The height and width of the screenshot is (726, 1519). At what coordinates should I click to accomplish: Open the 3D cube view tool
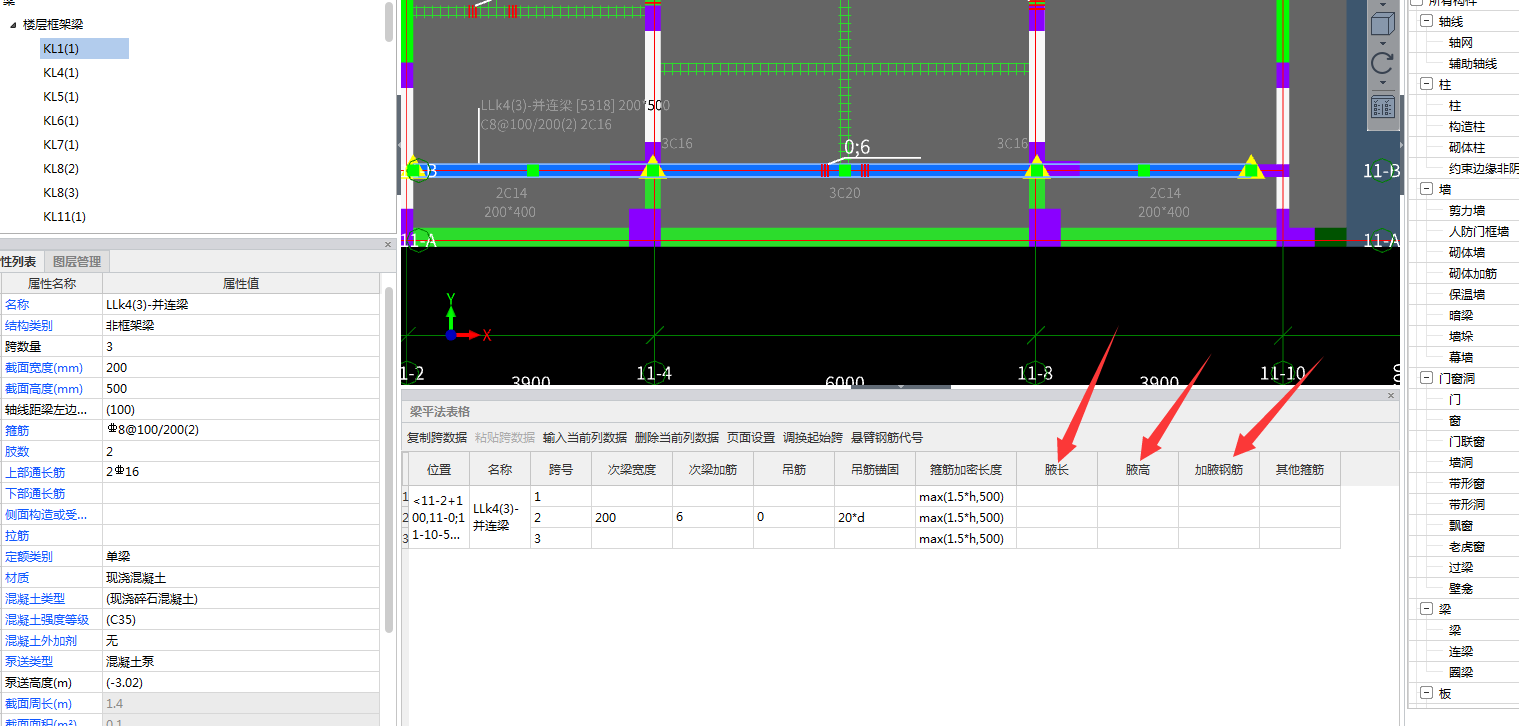click(1382, 22)
